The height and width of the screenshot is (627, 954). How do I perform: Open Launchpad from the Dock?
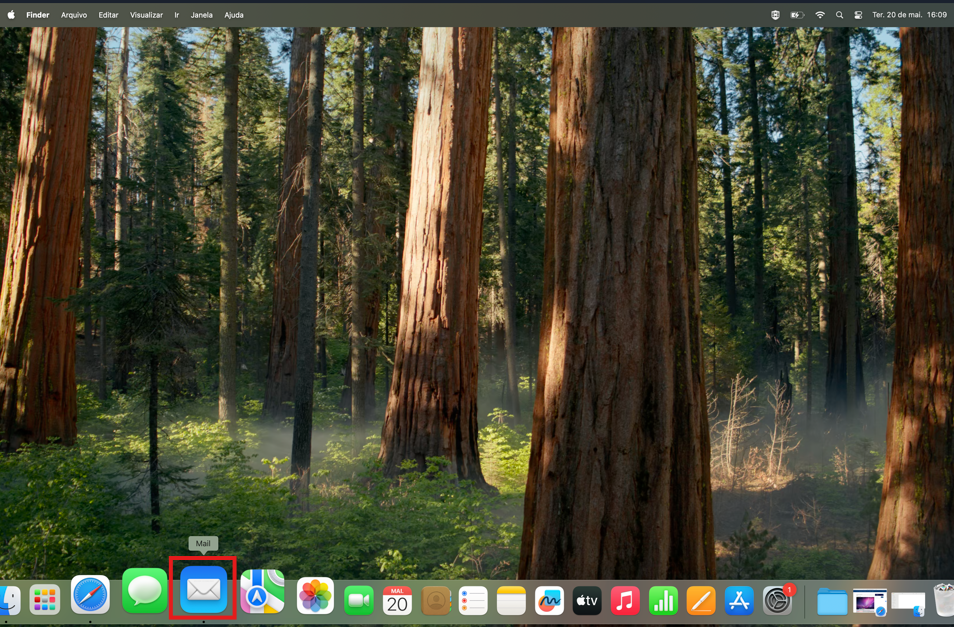pyautogui.click(x=45, y=600)
